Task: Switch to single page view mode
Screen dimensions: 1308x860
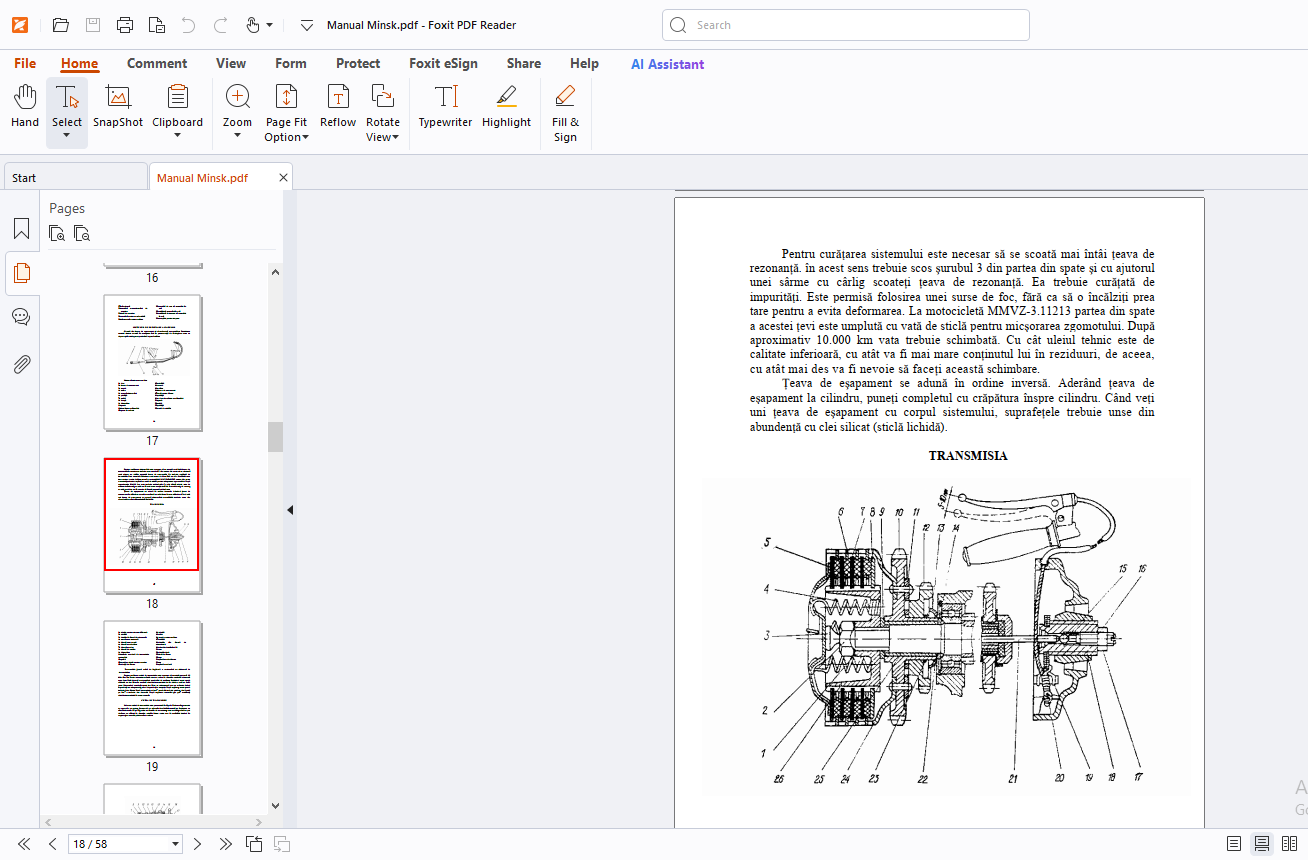Action: point(1235,844)
